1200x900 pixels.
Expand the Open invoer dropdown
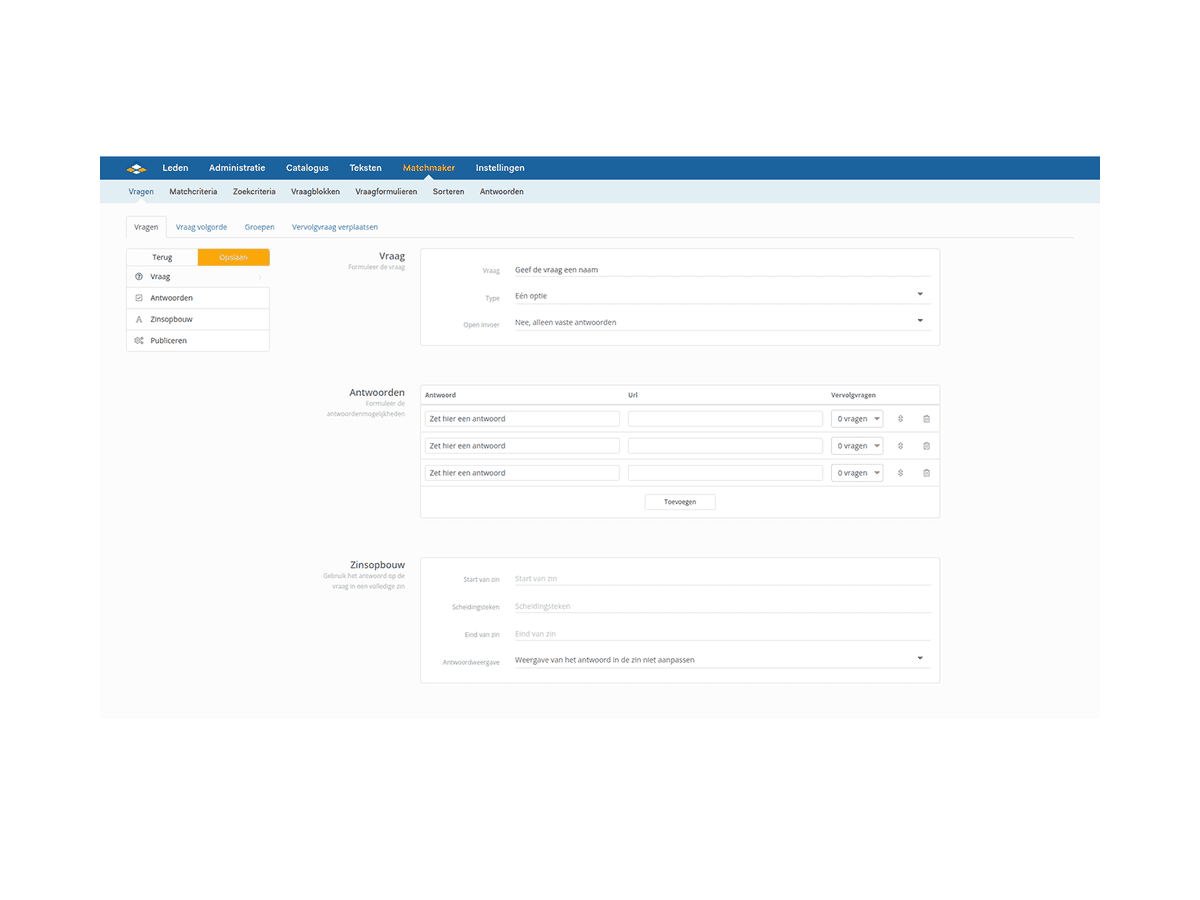(x=722, y=322)
